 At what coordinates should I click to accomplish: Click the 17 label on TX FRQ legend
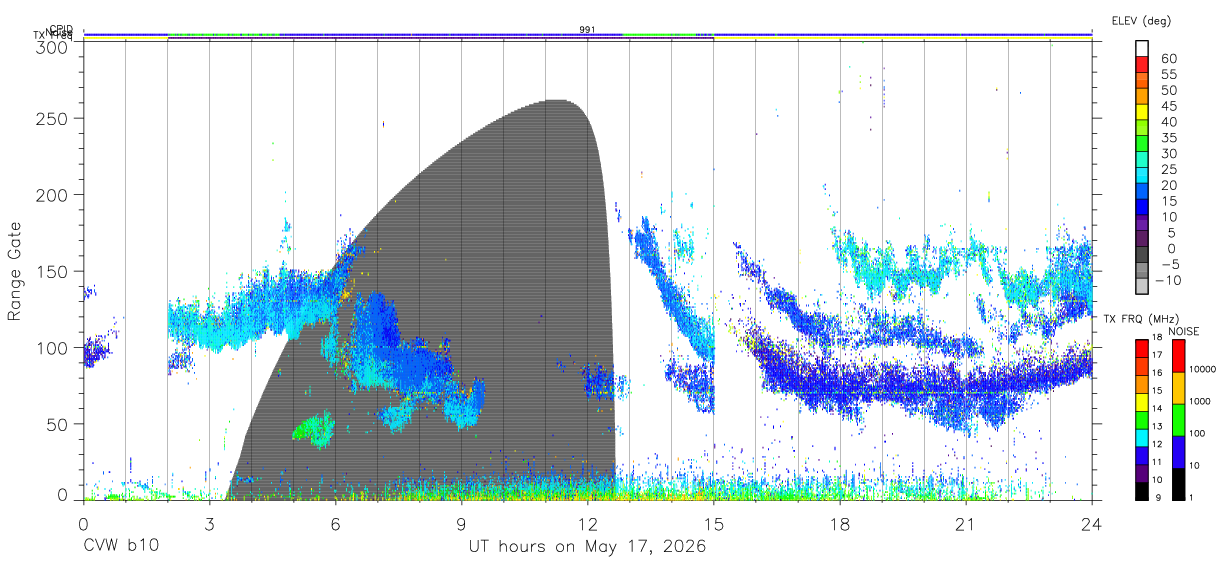[1157, 355]
